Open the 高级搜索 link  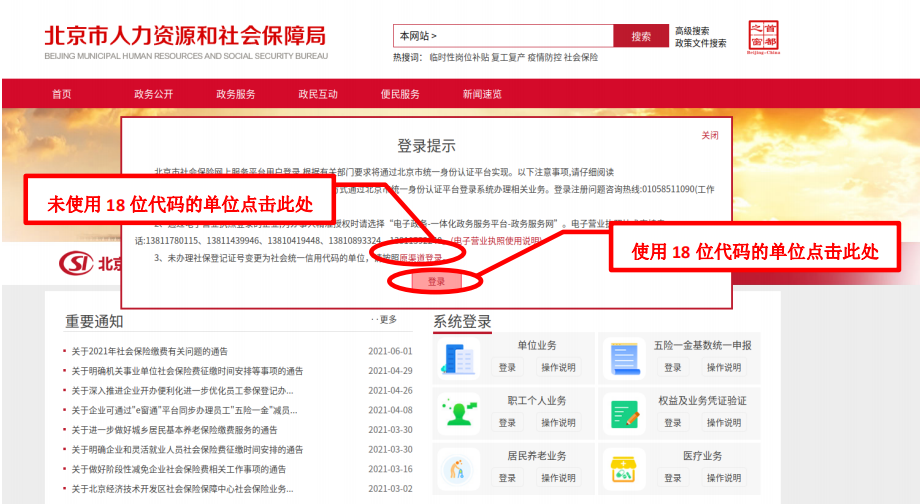click(x=692, y=31)
